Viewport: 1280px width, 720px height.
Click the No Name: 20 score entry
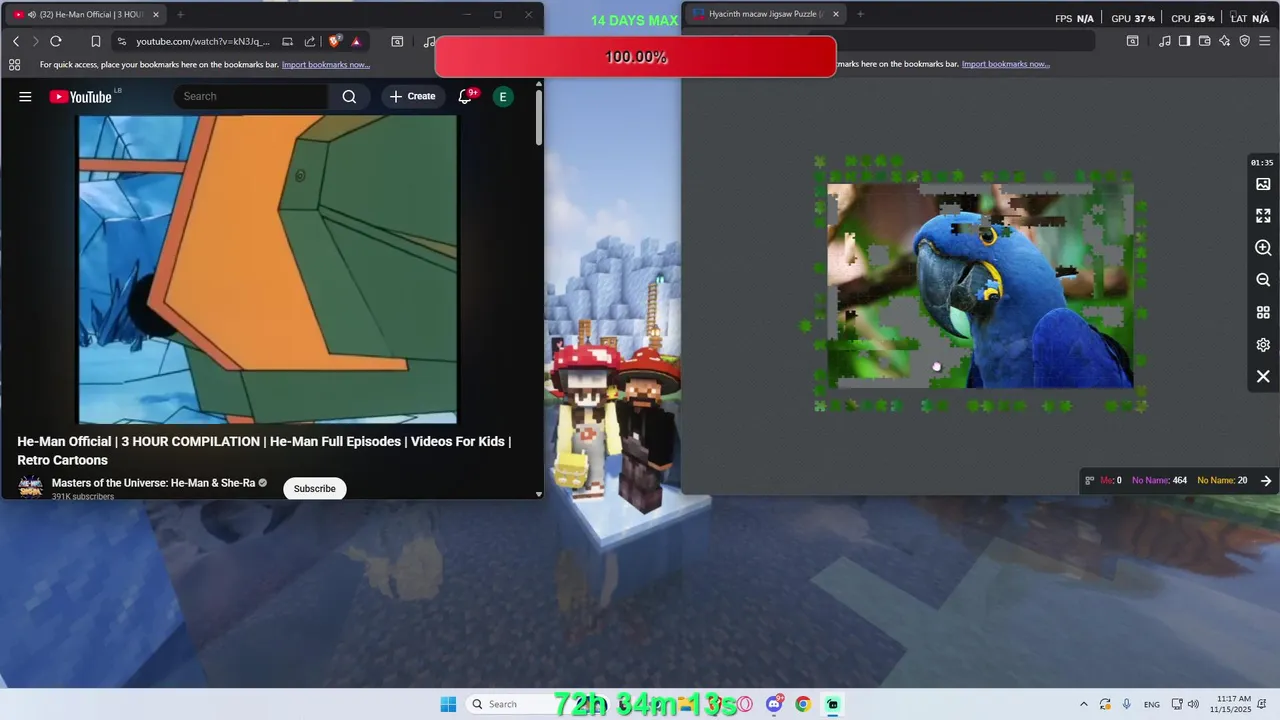pos(1222,480)
